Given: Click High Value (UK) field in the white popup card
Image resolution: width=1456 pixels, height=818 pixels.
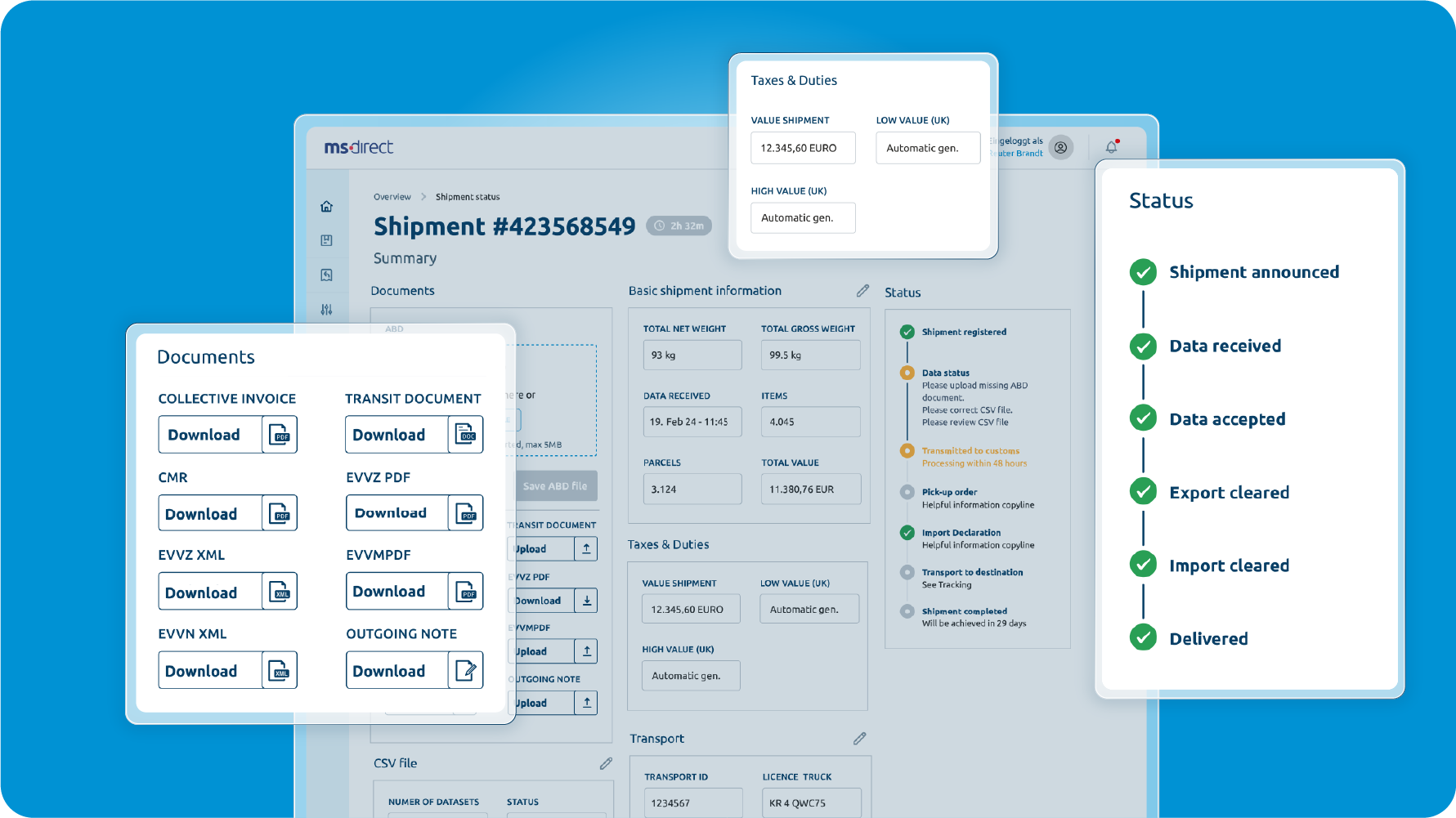Looking at the screenshot, I should point(803,218).
